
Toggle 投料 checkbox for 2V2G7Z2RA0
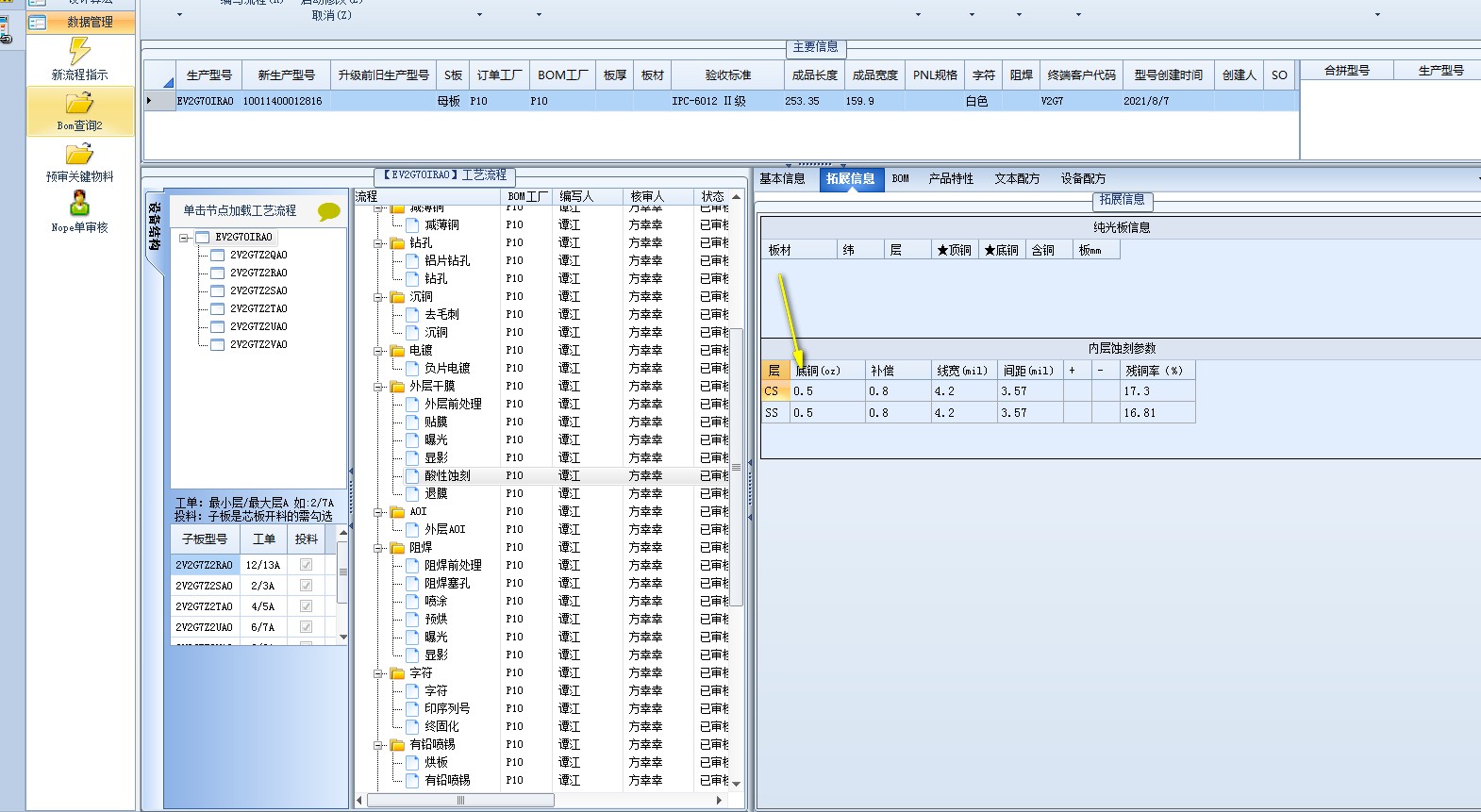(x=306, y=565)
